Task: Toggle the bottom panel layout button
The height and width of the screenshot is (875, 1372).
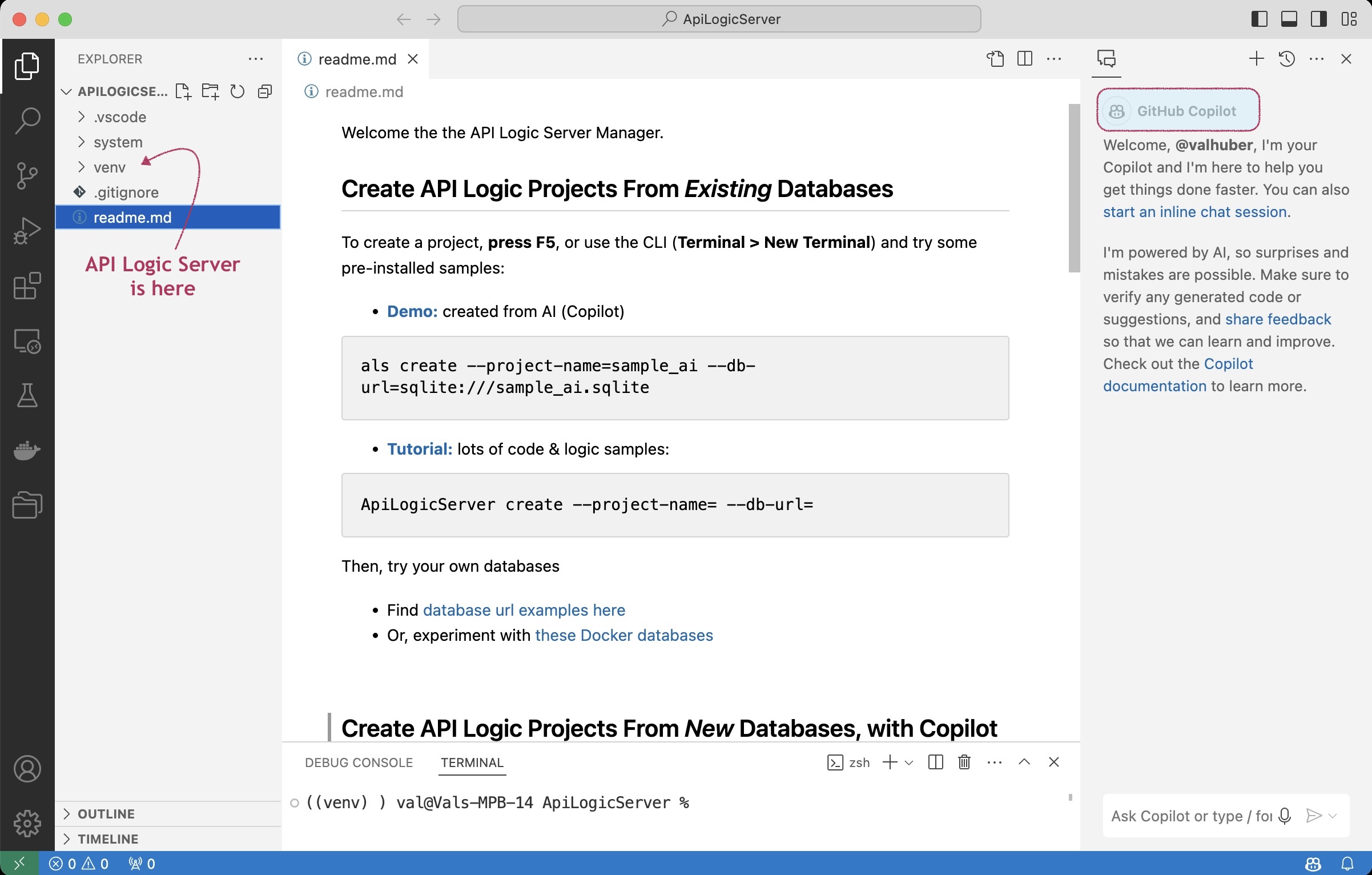Action: click(x=1289, y=19)
